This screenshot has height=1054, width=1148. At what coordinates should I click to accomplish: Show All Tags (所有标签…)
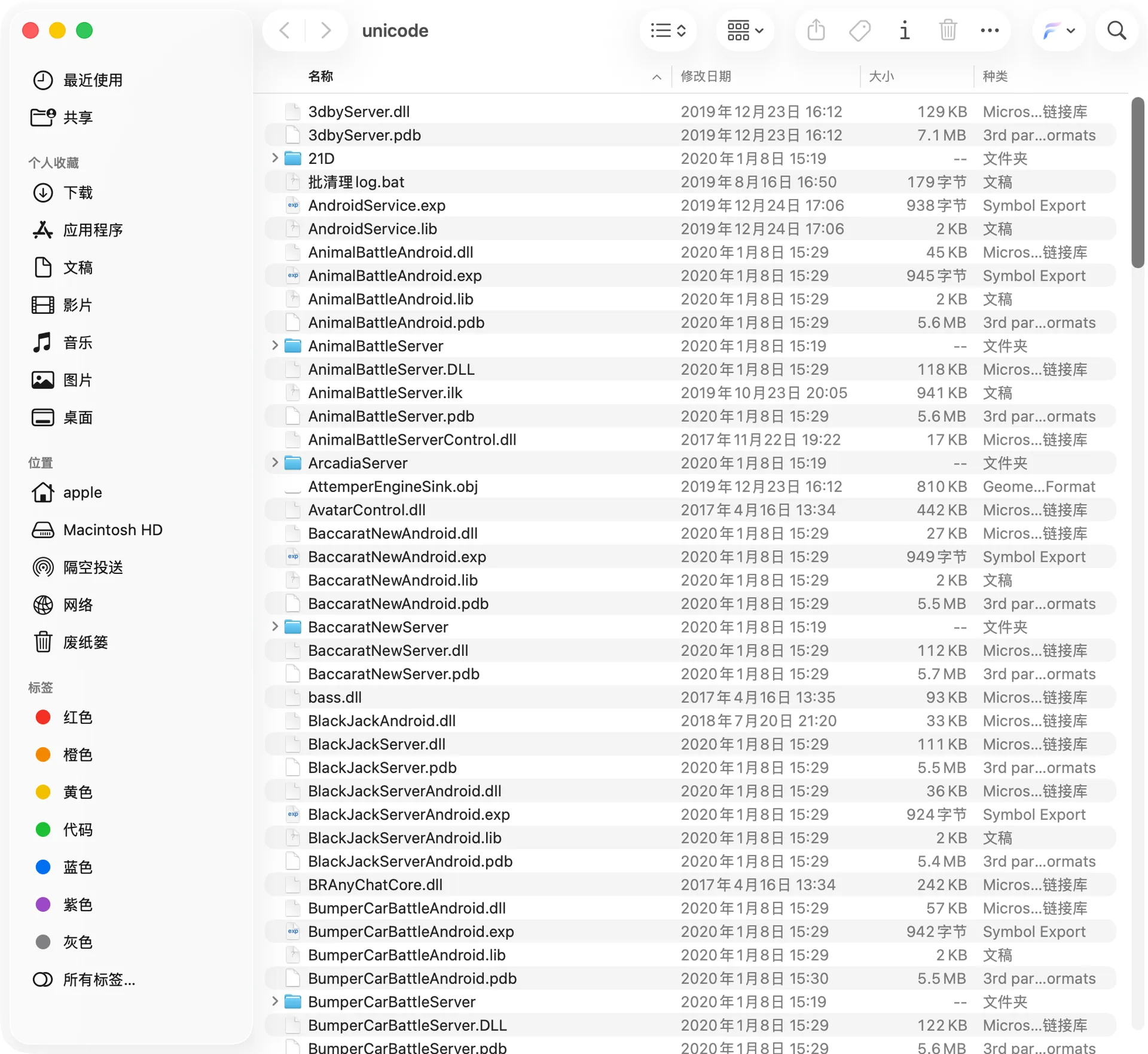point(84,980)
